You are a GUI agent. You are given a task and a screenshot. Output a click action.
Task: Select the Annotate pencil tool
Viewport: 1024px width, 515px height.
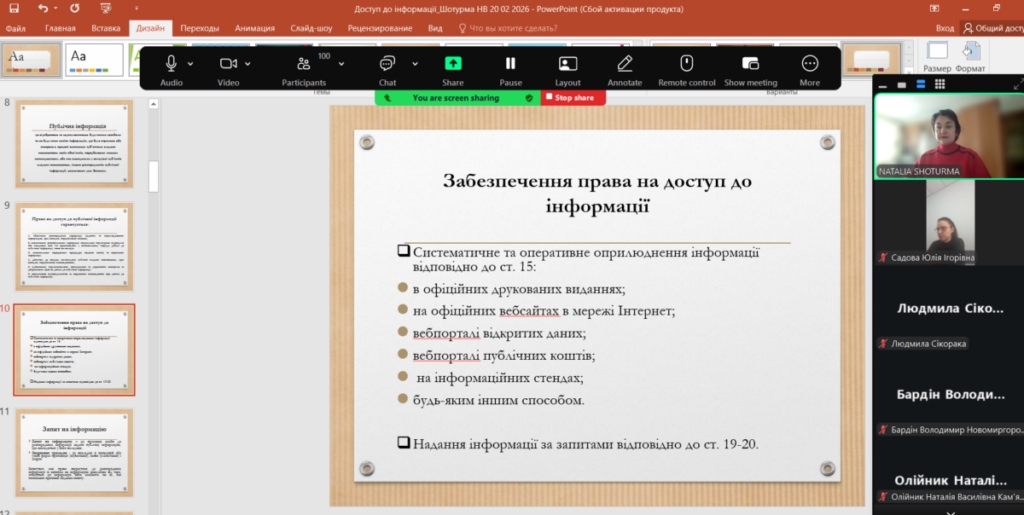(625, 64)
